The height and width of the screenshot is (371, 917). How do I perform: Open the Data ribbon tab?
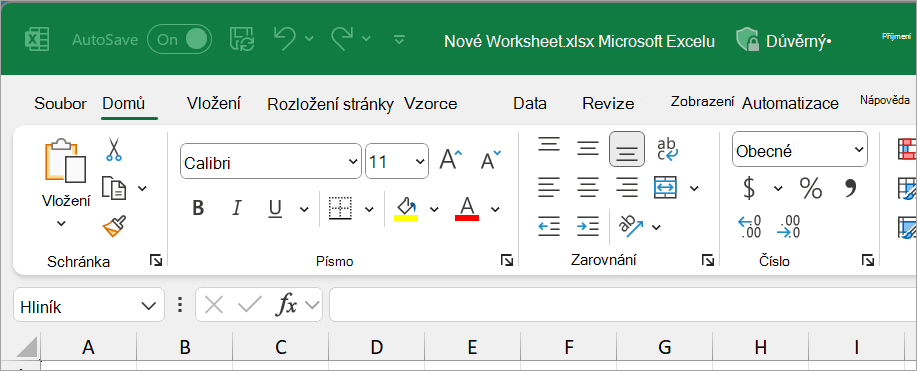click(530, 104)
